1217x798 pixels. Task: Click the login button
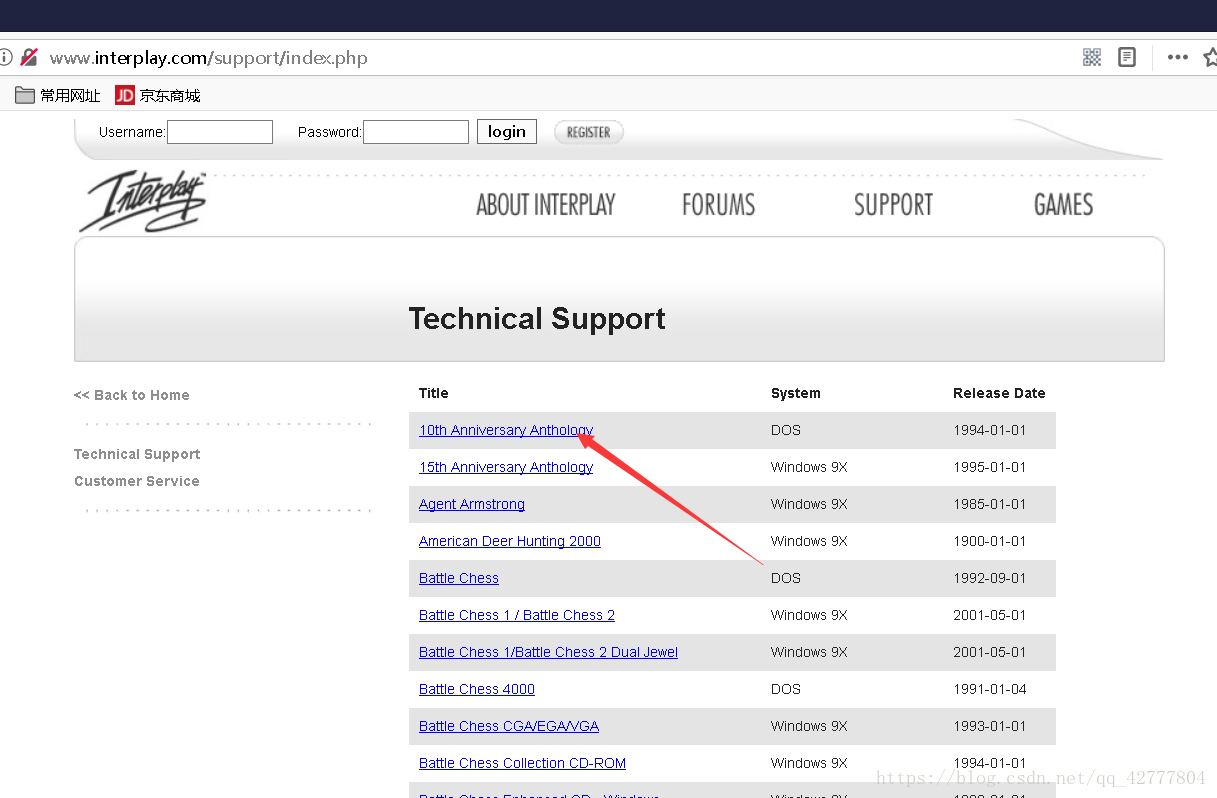pyautogui.click(x=507, y=131)
